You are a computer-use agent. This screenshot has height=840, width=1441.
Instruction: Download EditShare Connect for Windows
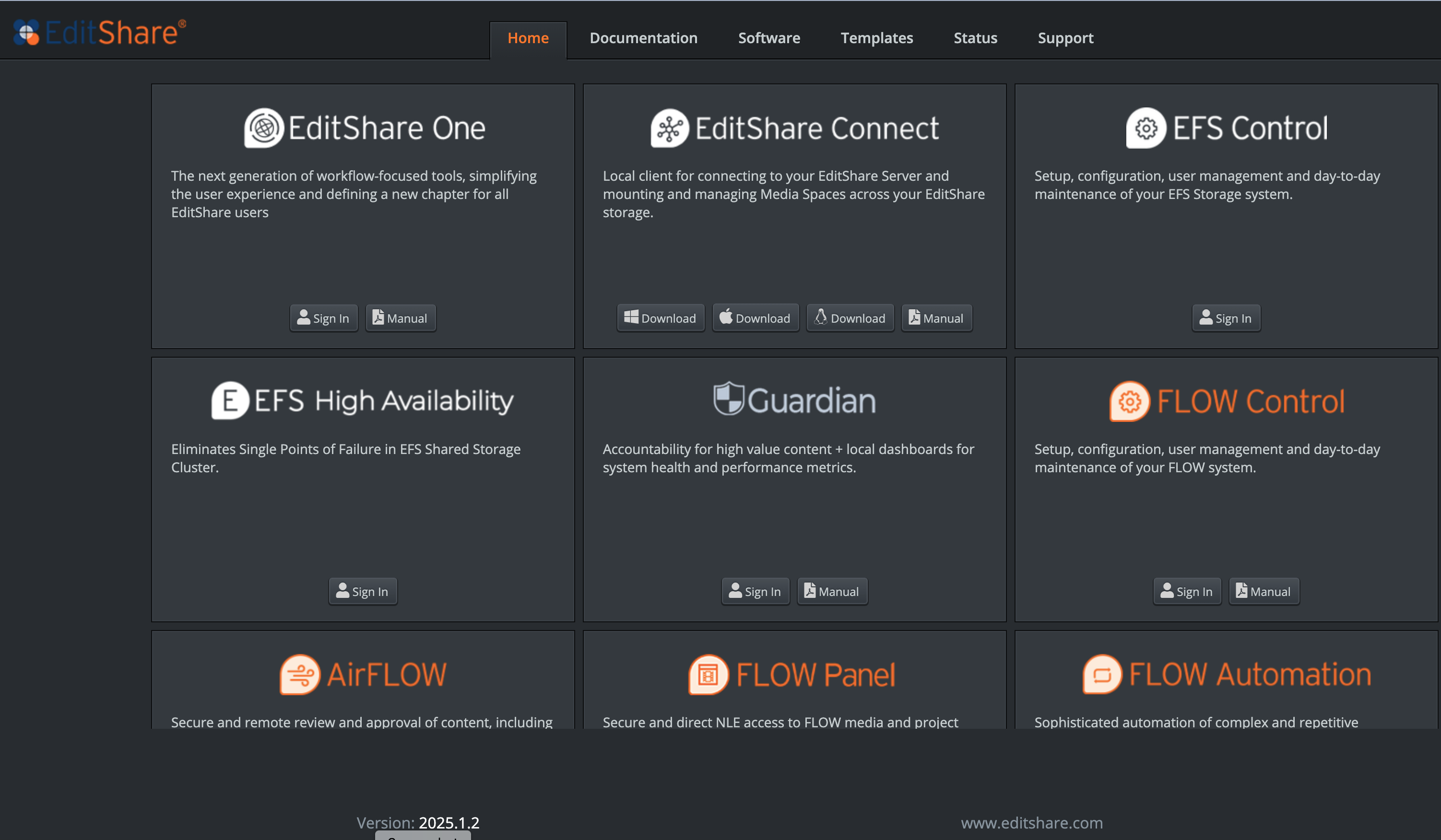pyautogui.click(x=661, y=318)
